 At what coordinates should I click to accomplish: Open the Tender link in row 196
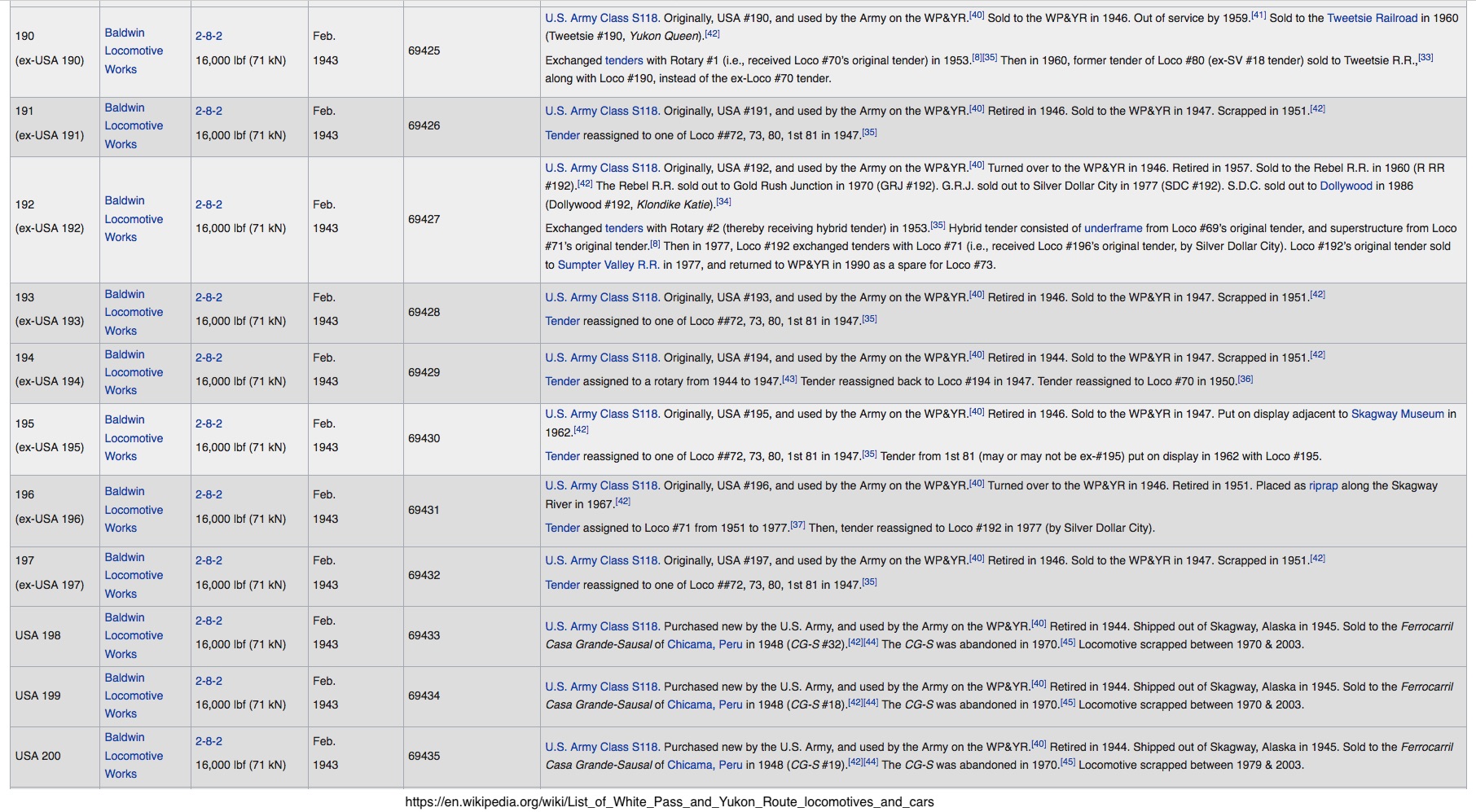[x=562, y=528]
